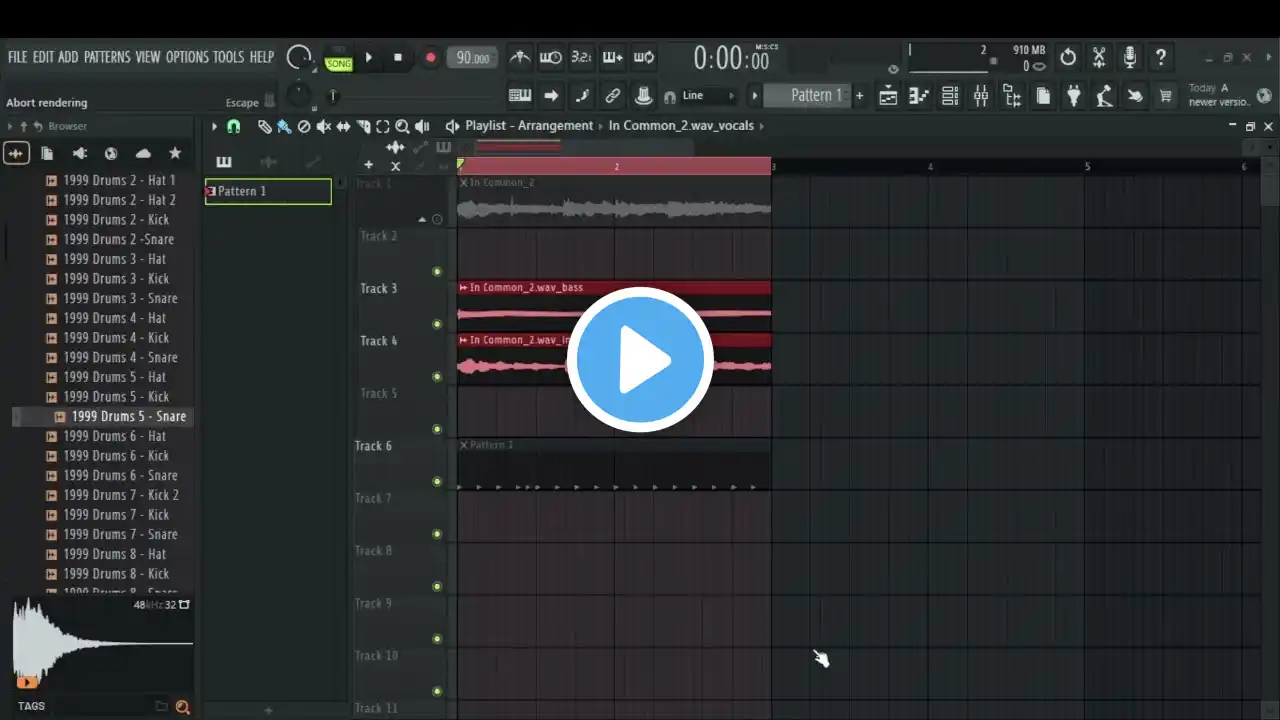Viewport: 1280px width, 720px height.
Task: Open the browser favorites star tab
Action: click(175, 153)
